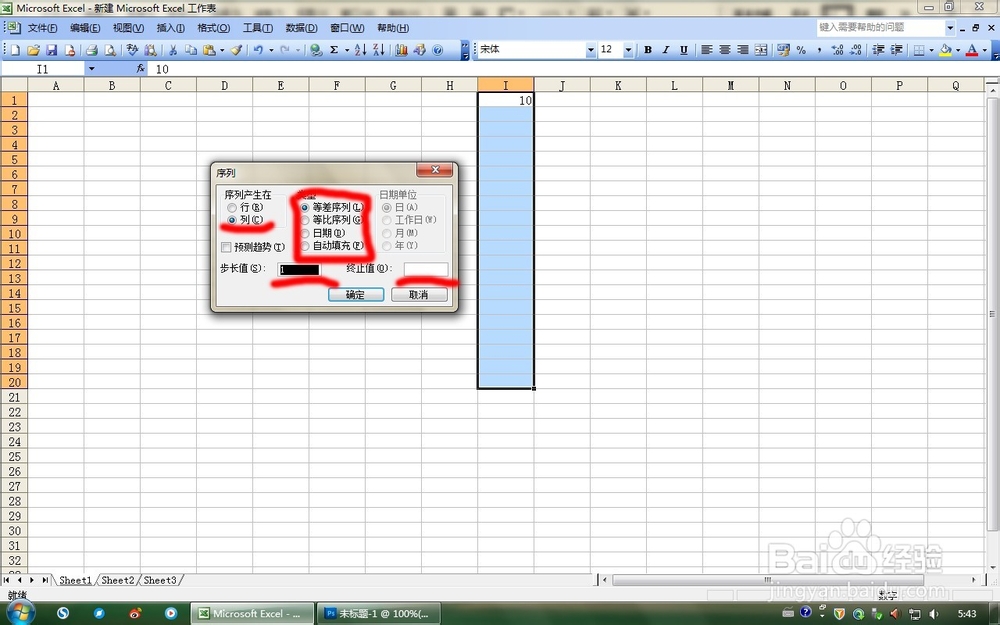Create a new blank workbook
Screen dimensions: 1000x625
point(16,50)
